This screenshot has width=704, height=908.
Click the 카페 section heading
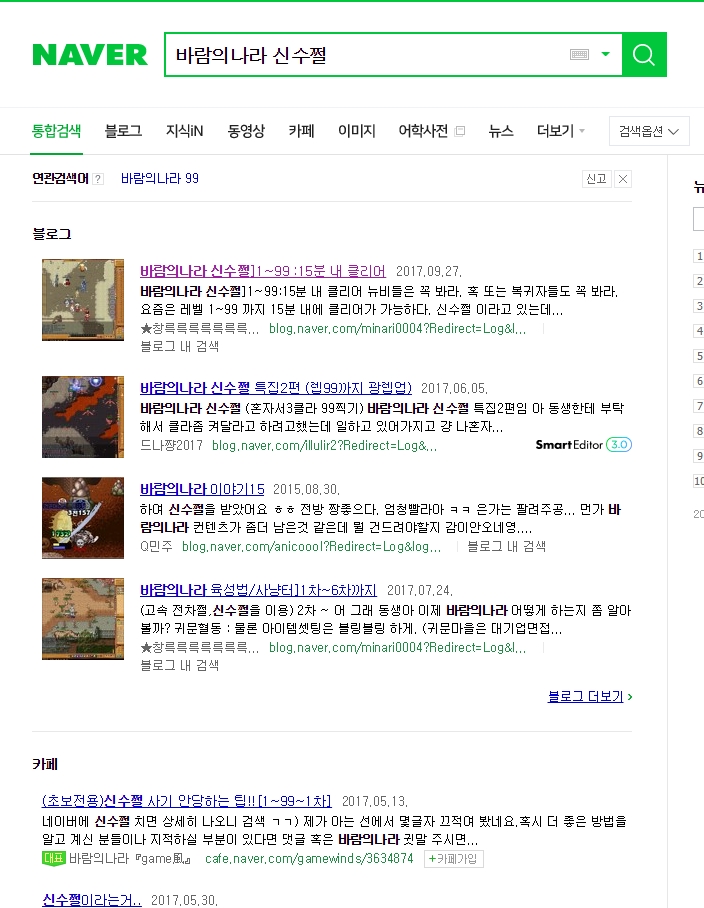(x=45, y=764)
